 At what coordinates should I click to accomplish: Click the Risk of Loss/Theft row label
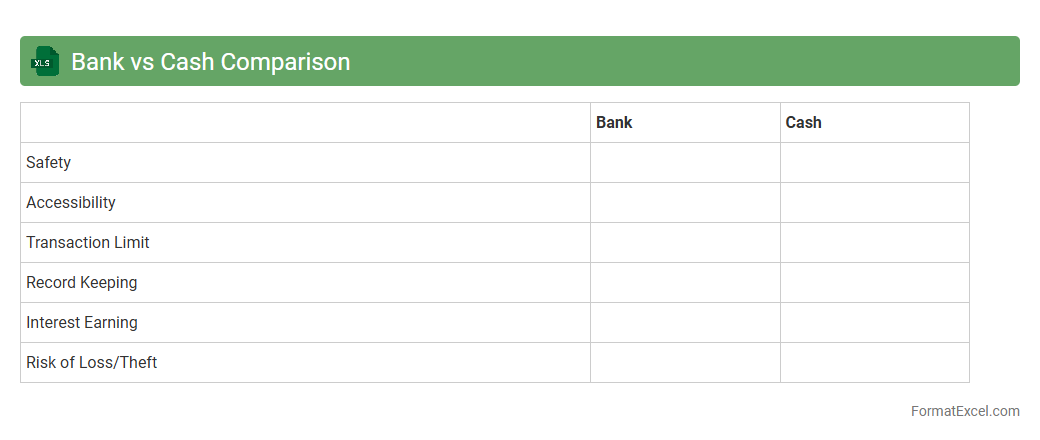(92, 363)
